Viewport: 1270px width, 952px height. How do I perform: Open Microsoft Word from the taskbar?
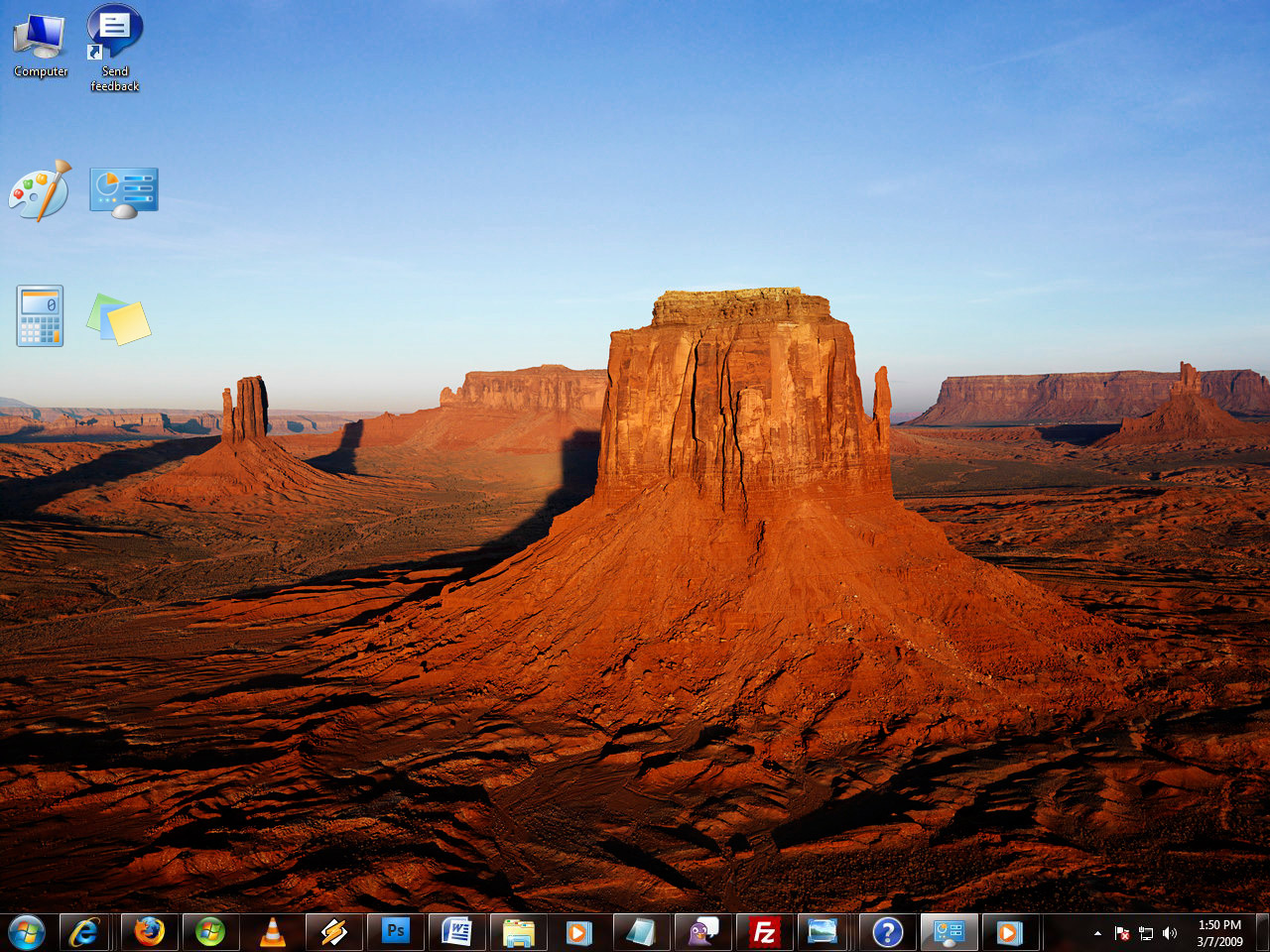456,932
